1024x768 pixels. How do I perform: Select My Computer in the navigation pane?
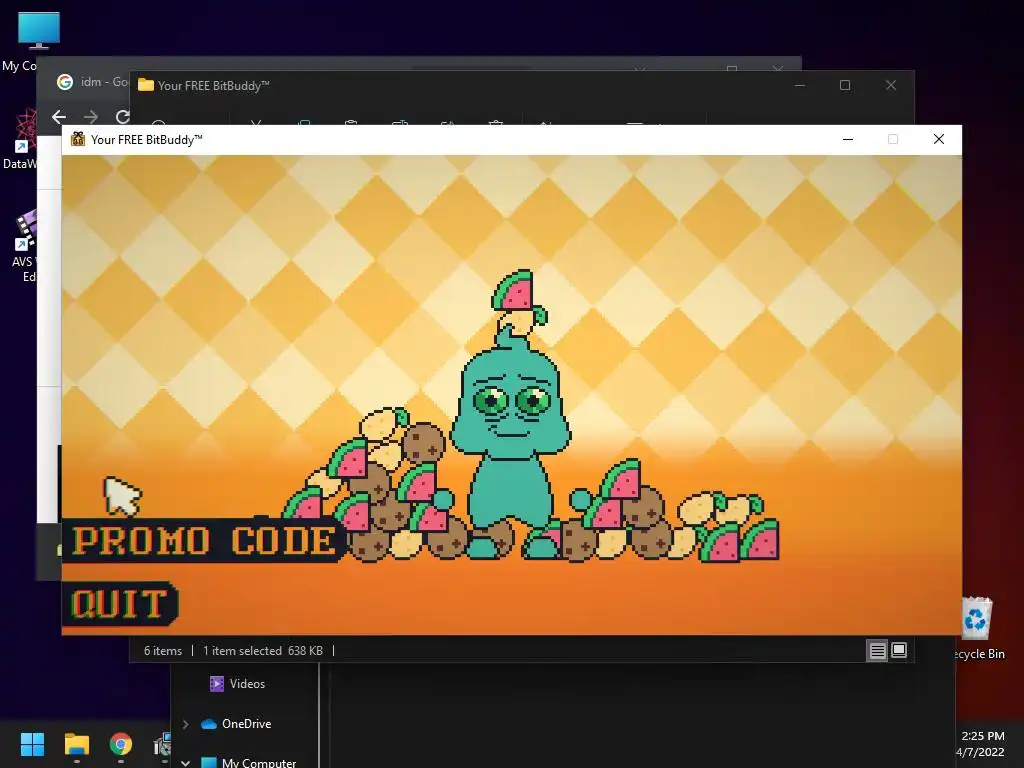click(x=259, y=762)
